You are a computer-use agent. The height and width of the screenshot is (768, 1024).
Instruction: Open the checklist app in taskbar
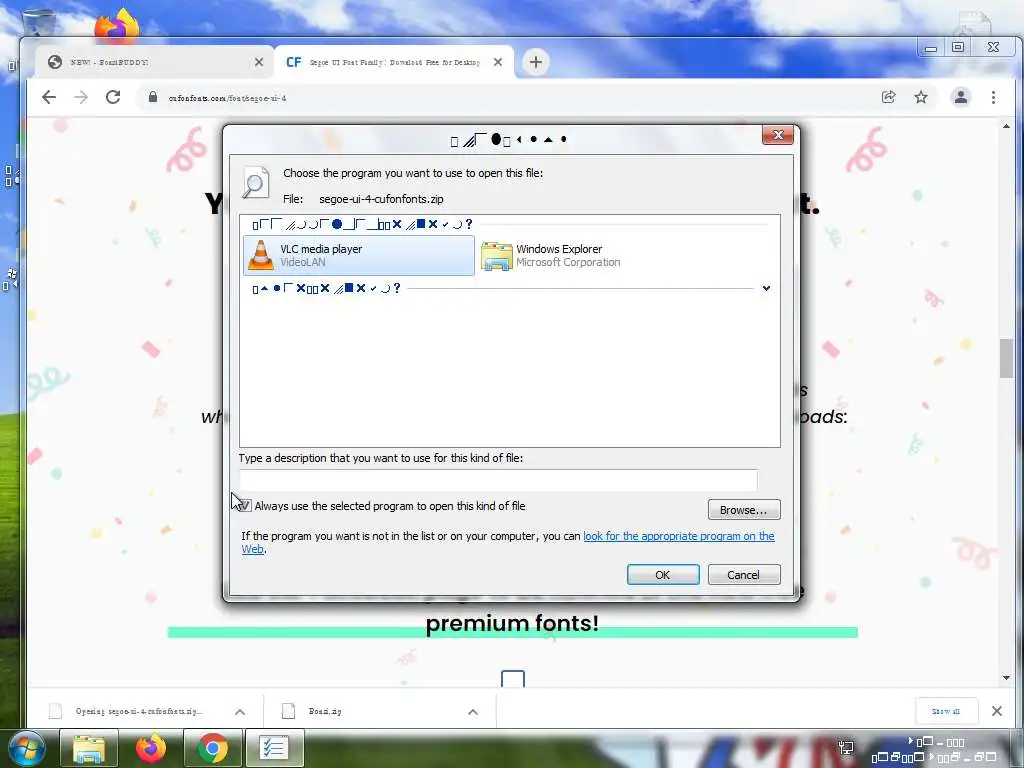tap(274, 748)
